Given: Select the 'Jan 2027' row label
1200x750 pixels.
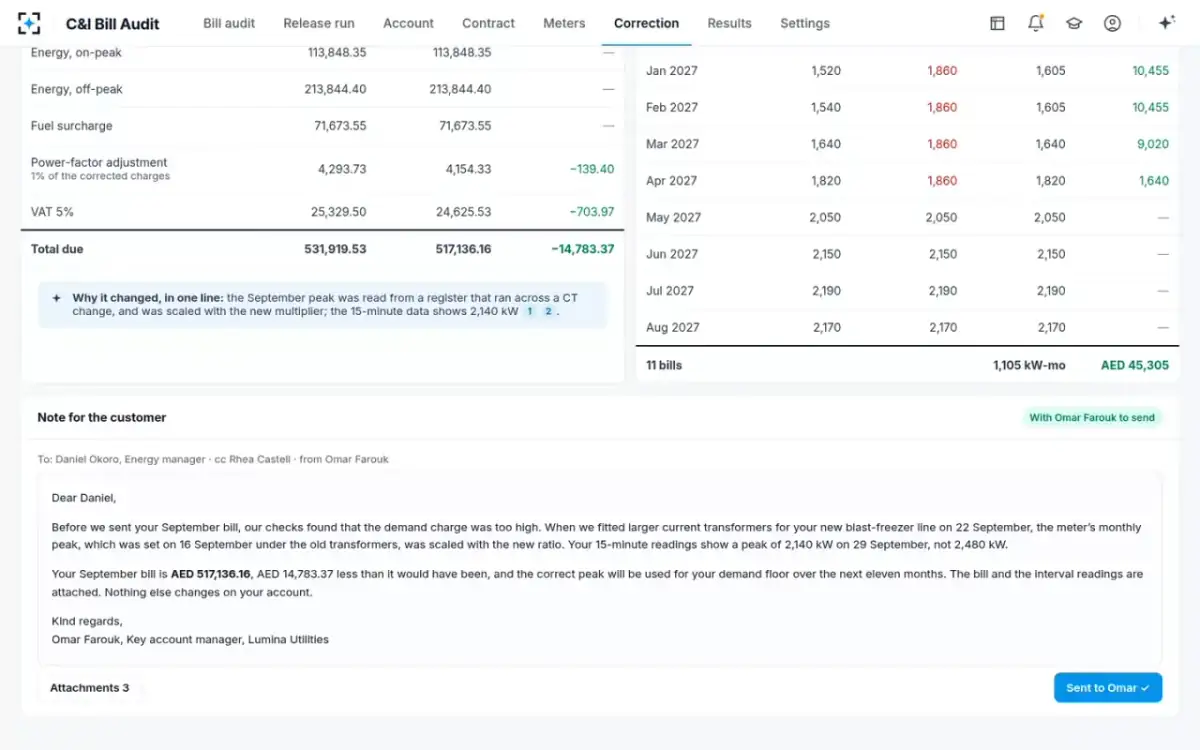Looking at the screenshot, I should 672,71.
